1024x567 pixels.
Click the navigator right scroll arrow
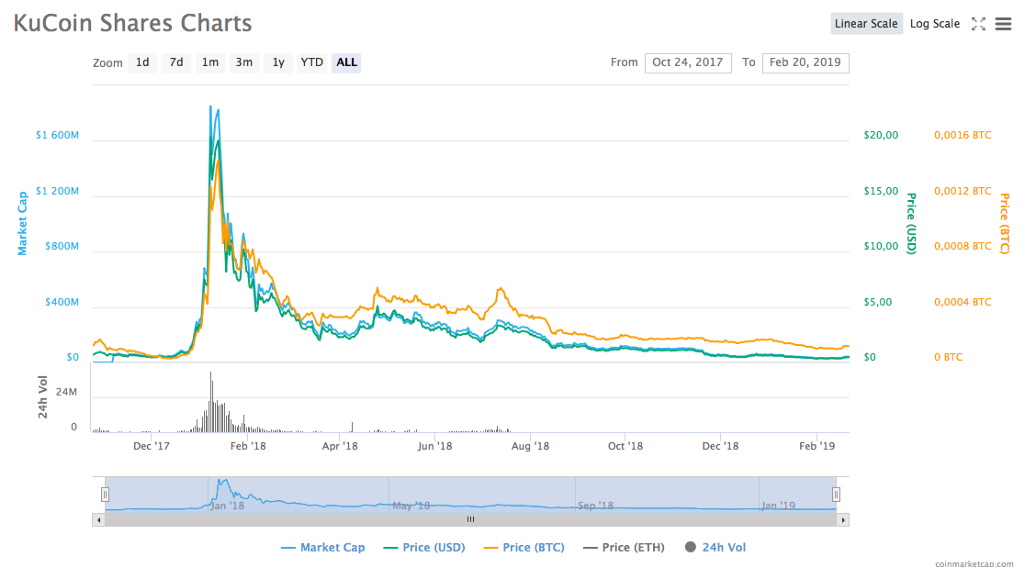click(843, 520)
